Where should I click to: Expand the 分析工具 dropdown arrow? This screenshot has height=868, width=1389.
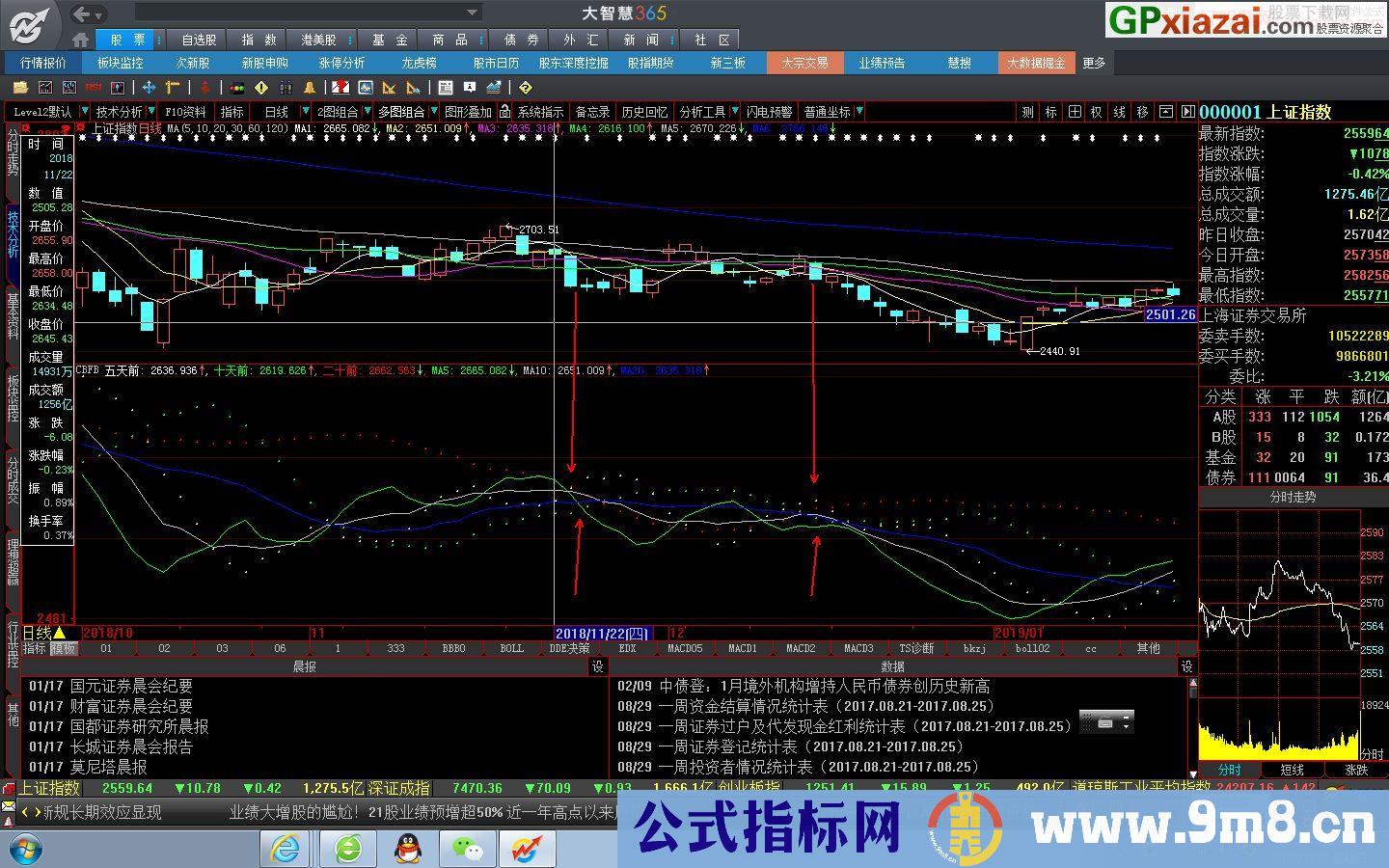[x=735, y=112]
